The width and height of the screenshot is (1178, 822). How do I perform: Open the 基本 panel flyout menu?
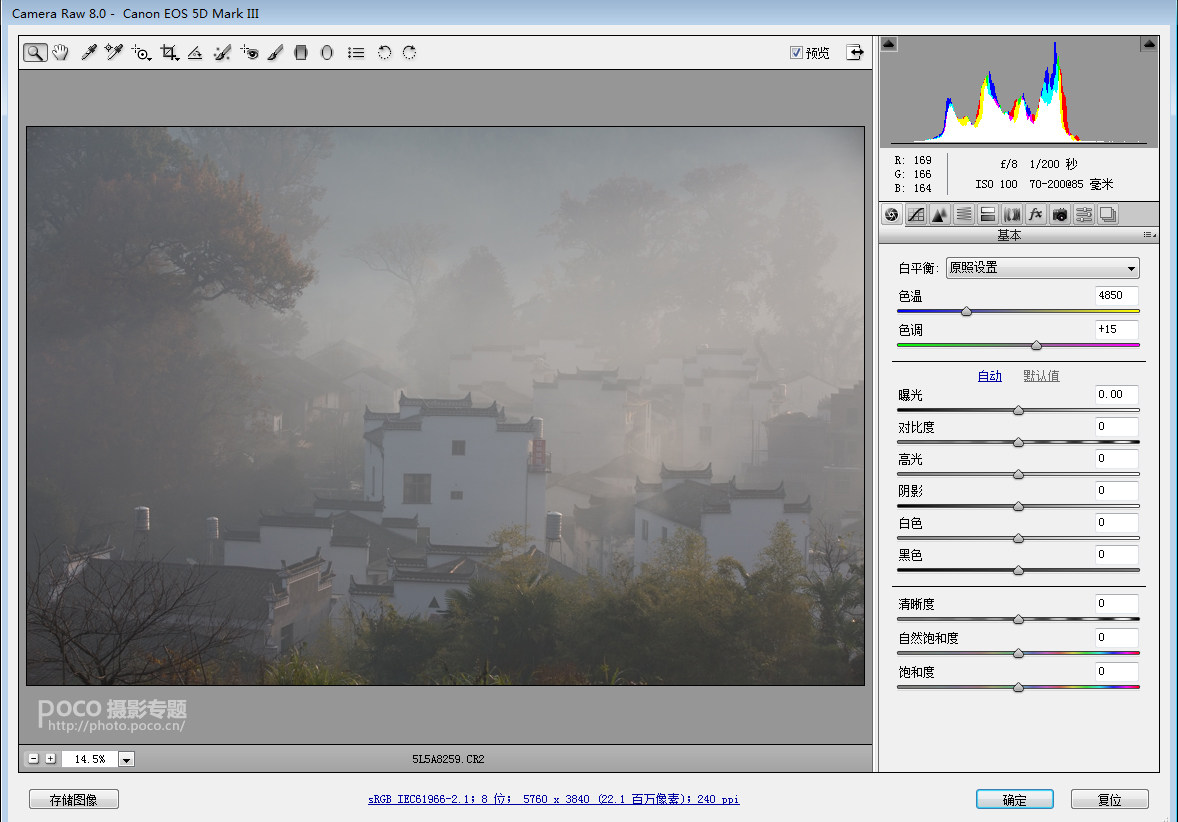coord(1149,235)
